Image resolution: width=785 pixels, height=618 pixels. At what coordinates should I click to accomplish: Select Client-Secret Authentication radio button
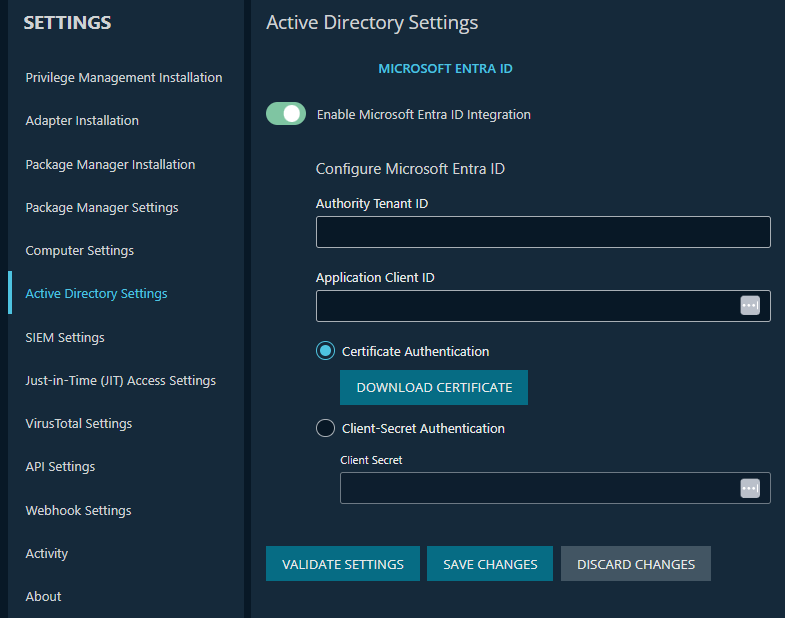point(325,428)
